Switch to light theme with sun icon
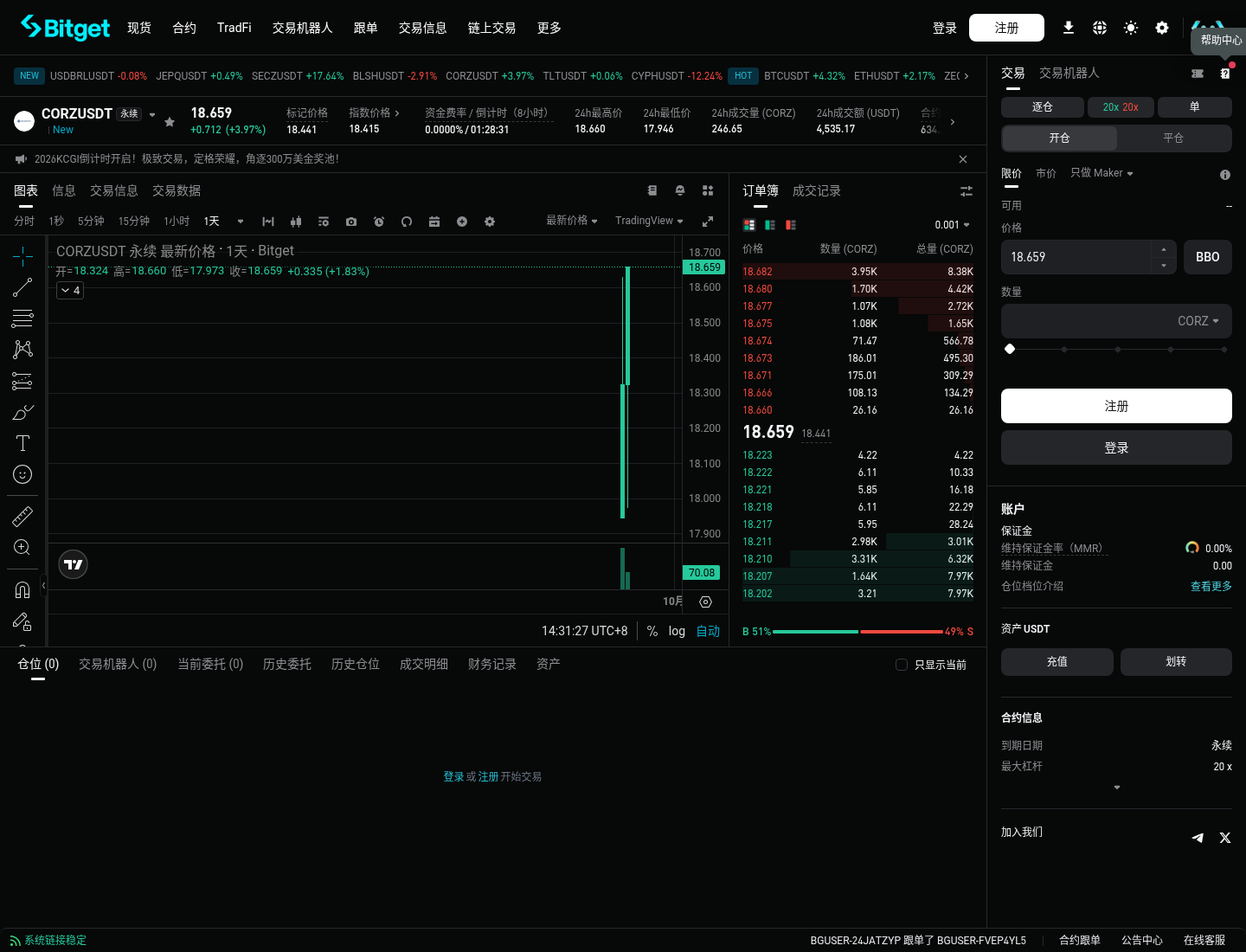The image size is (1246, 952). click(1131, 28)
